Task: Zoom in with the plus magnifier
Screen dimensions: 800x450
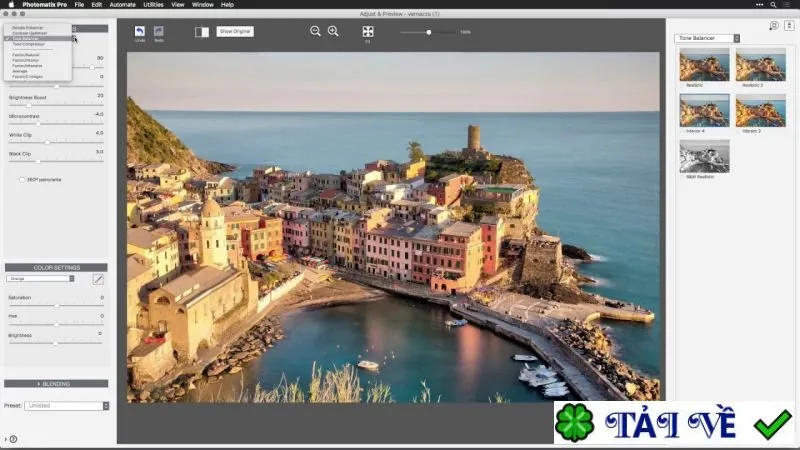Action: [333, 31]
